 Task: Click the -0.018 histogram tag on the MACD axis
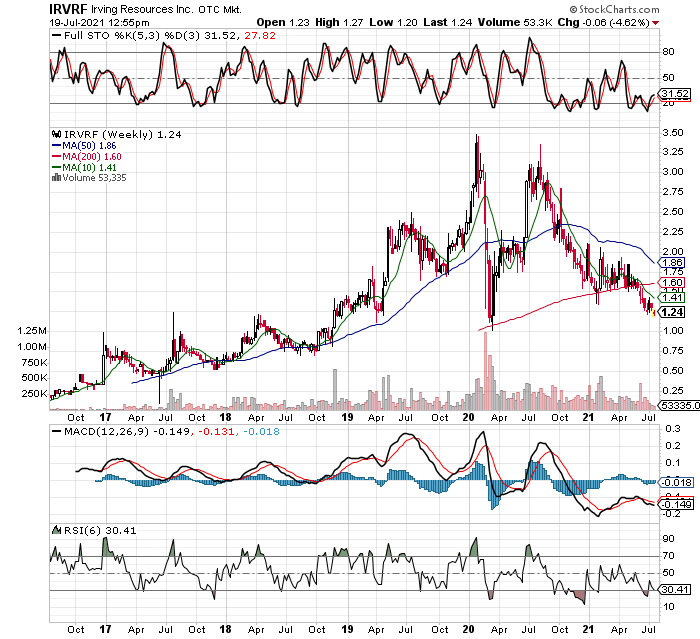677,482
